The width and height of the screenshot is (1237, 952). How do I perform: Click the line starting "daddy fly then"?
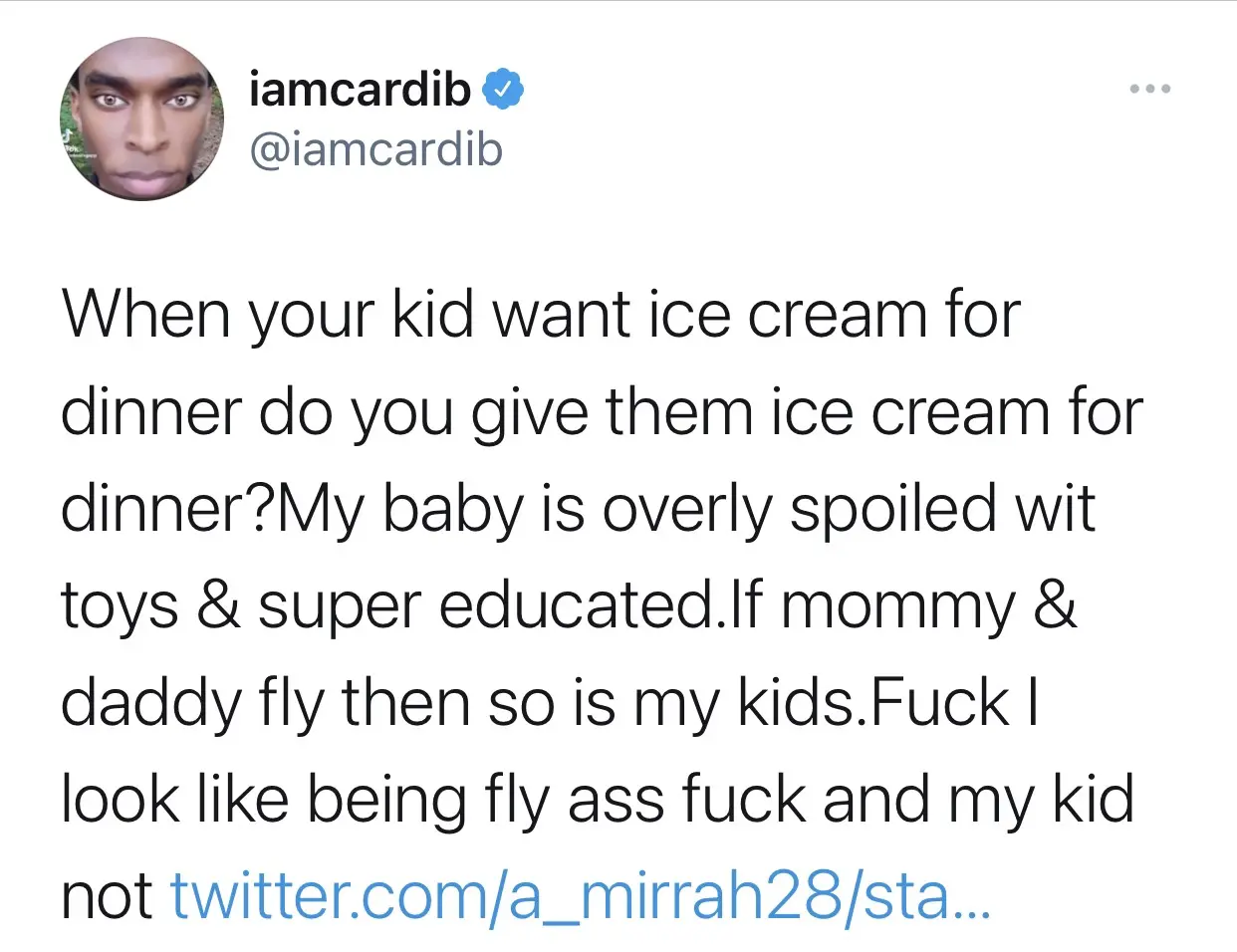[x=549, y=702]
